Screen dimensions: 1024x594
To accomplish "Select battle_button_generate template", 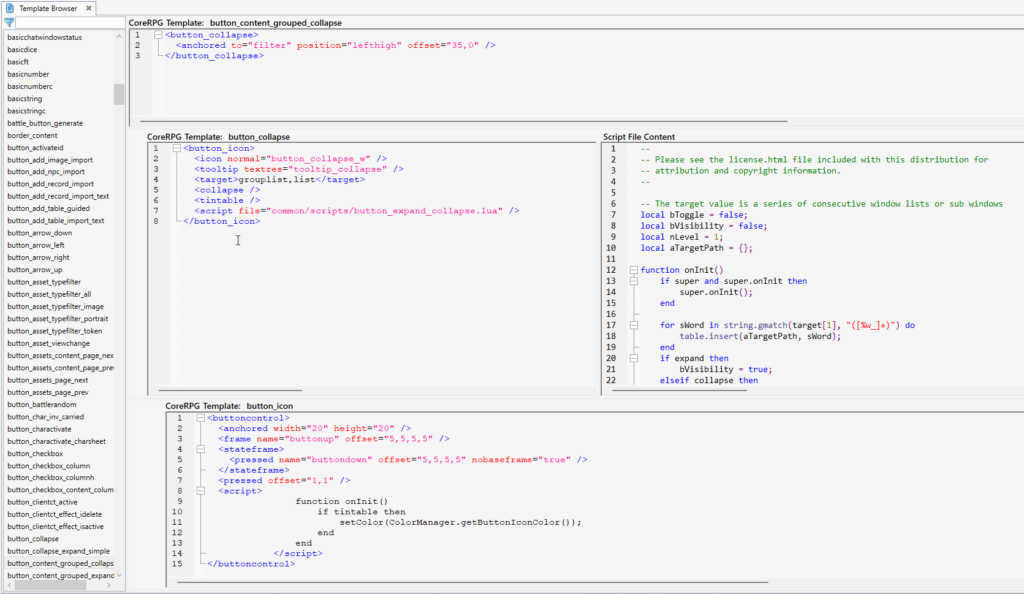I will 45,123.
